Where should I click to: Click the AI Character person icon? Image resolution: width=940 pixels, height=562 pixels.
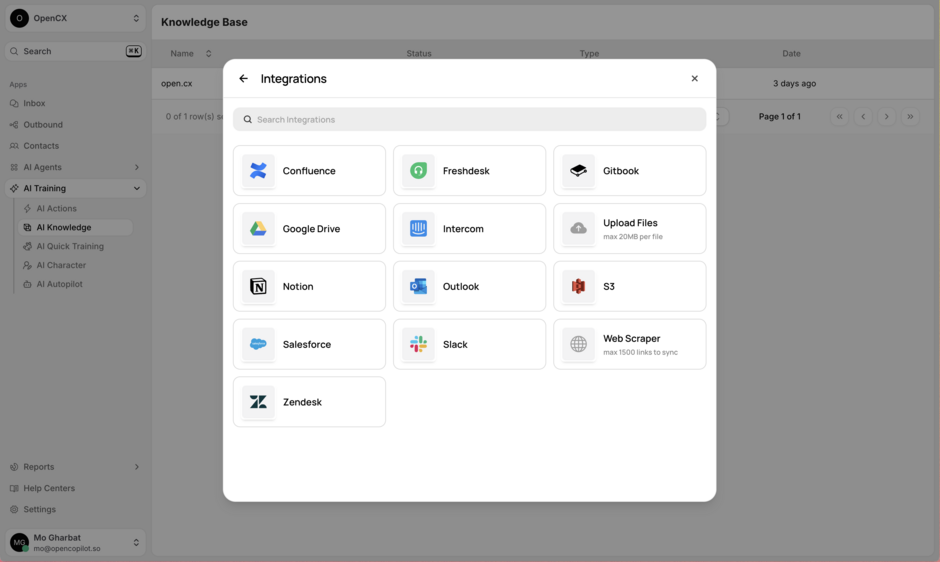[27, 265]
